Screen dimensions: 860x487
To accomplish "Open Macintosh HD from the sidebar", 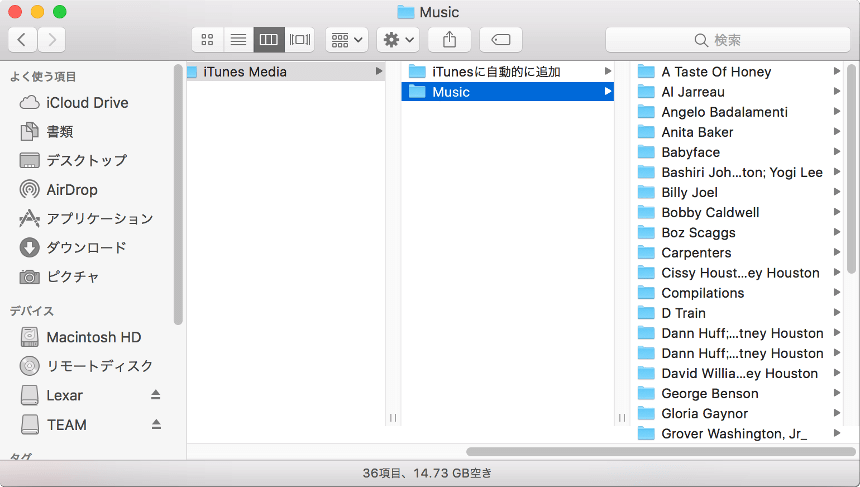I will pos(93,337).
